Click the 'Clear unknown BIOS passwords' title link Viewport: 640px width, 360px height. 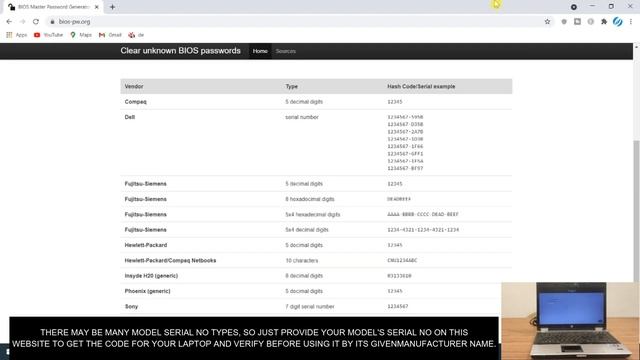pyautogui.click(x=180, y=51)
